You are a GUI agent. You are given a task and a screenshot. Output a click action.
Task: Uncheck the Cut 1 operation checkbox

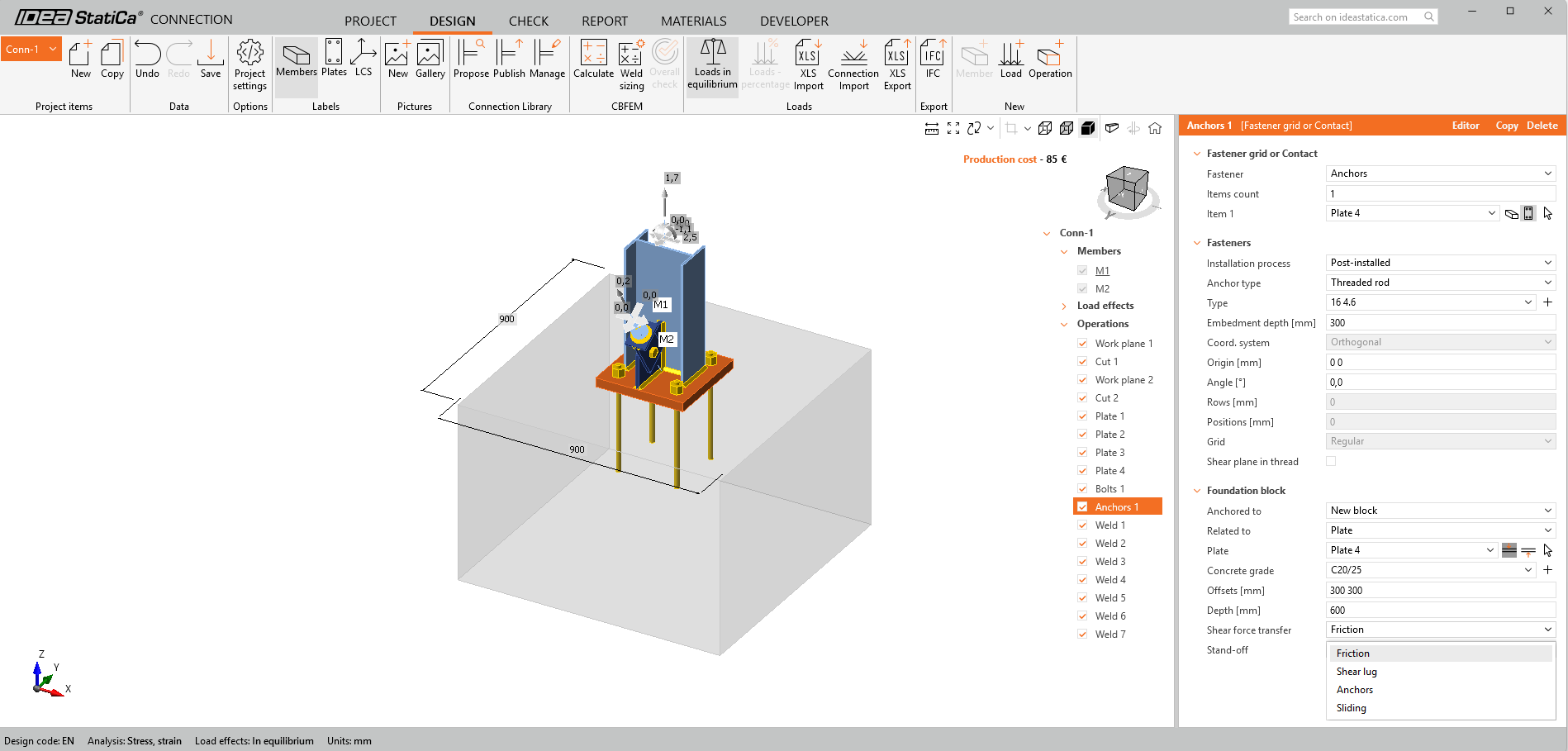pos(1082,362)
